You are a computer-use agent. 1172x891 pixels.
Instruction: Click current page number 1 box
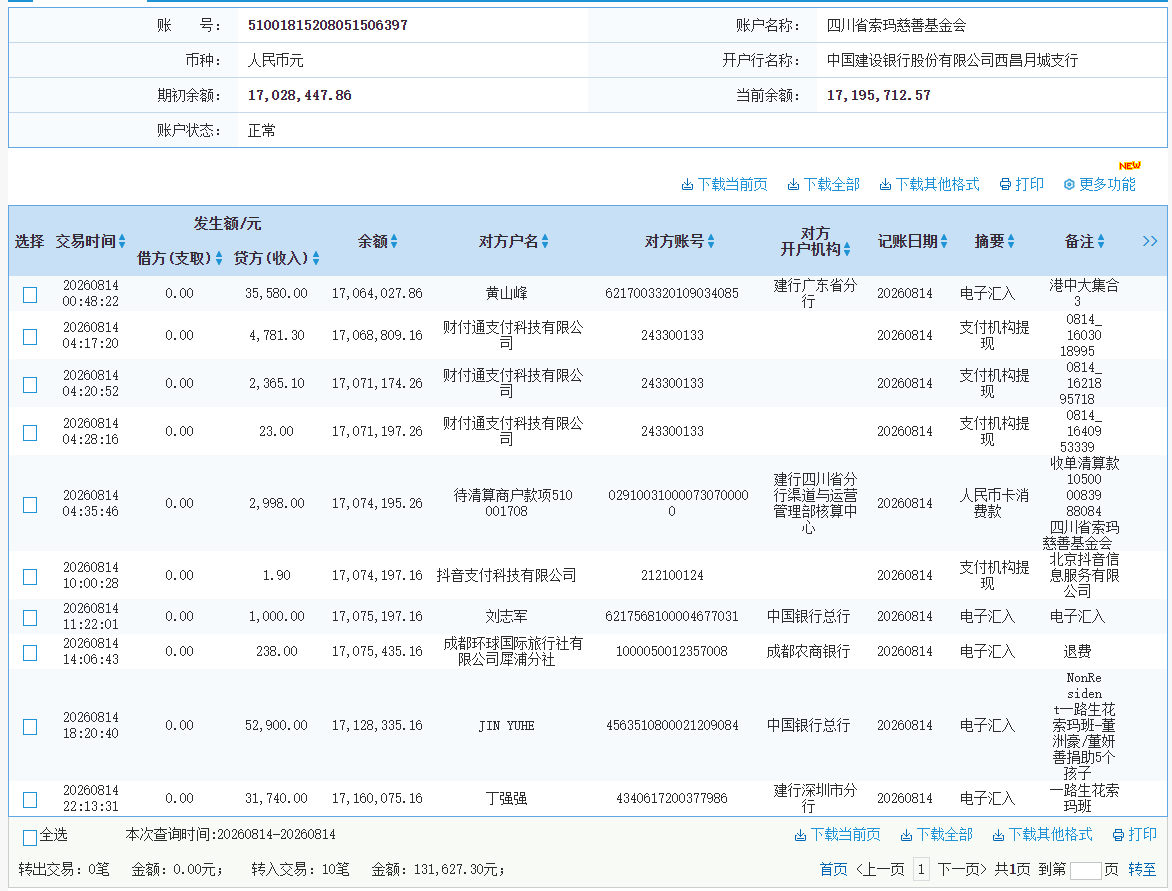pos(921,869)
